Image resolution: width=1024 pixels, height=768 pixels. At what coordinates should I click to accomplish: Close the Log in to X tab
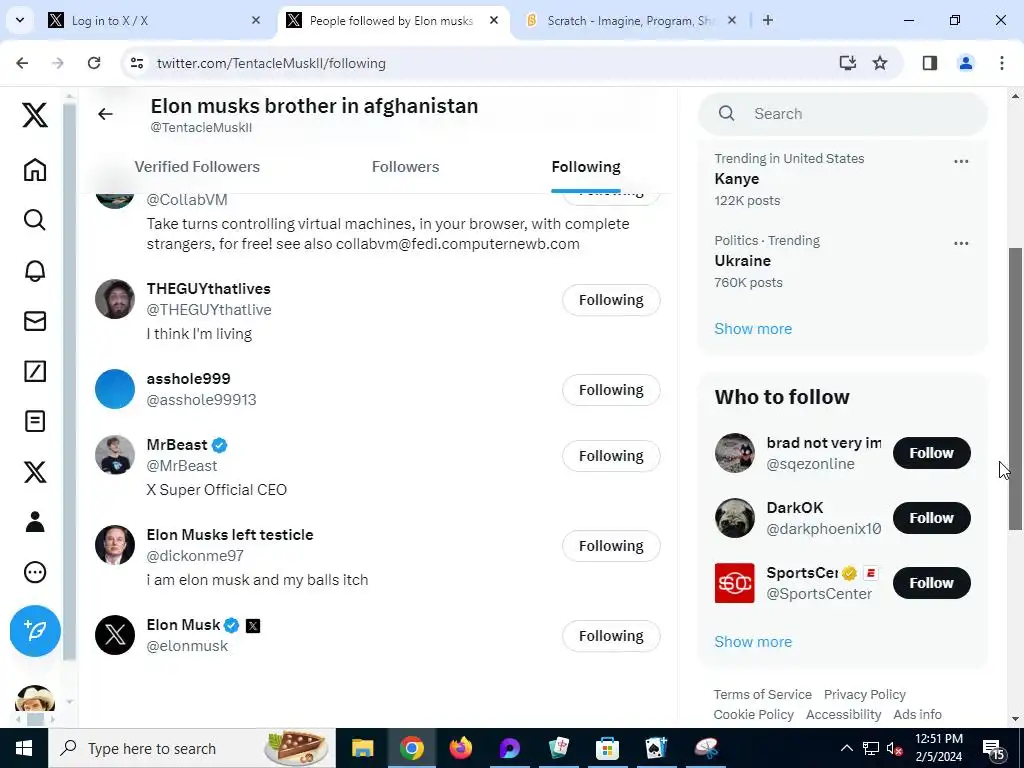(x=256, y=20)
